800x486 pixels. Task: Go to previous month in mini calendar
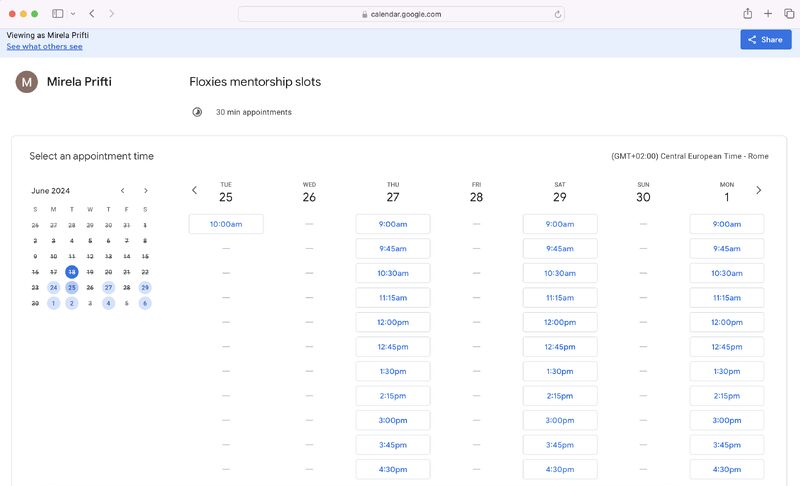pos(123,190)
